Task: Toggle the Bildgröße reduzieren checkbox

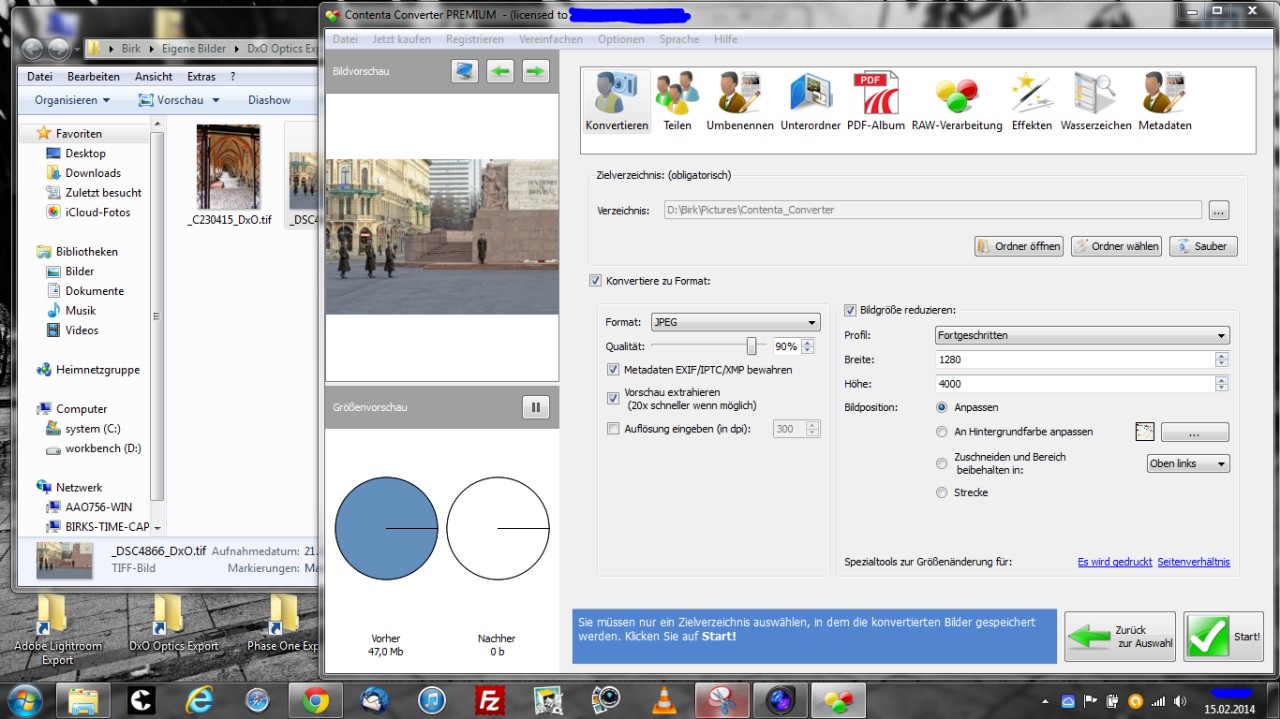Action: (851, 310)
